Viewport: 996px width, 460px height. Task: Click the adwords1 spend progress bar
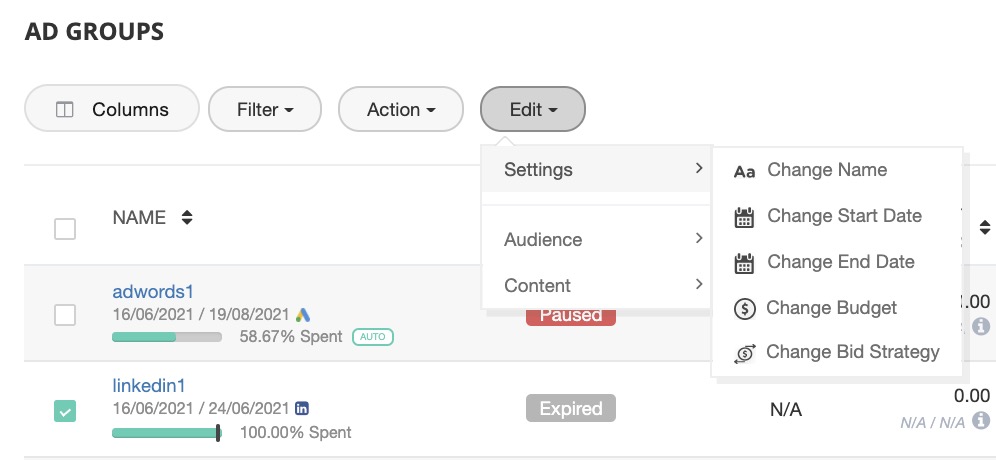point(167,337)
